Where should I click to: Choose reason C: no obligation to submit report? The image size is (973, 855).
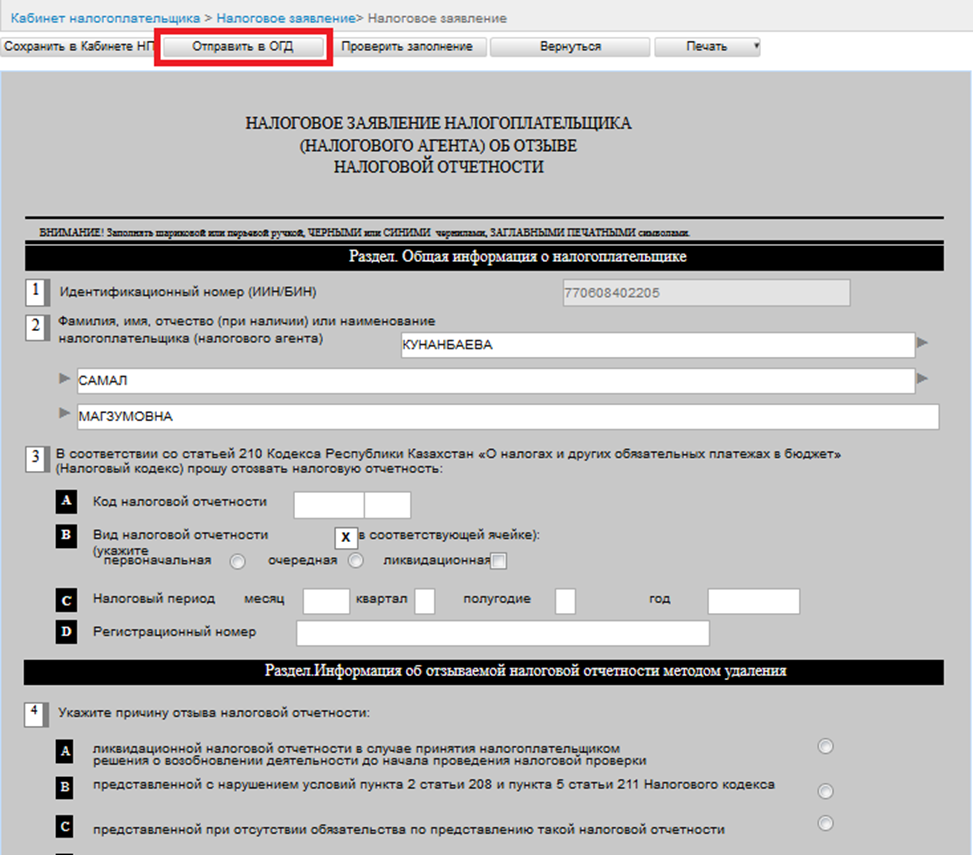[825, 823]
